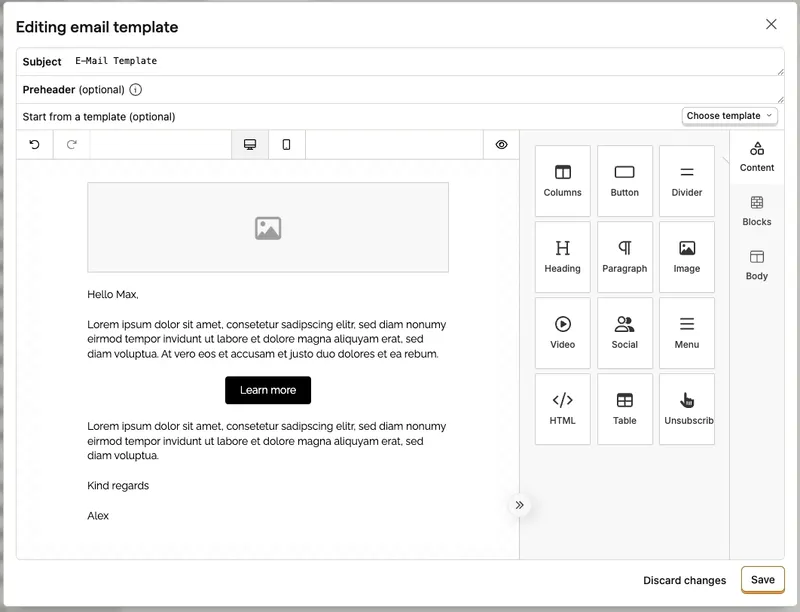Insert an HTML block
Screen dimensions: 800x612
pos(562,409)
